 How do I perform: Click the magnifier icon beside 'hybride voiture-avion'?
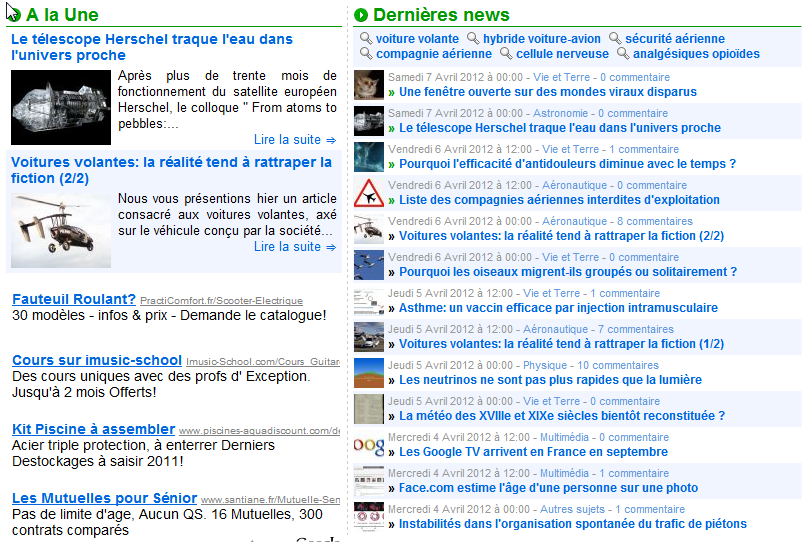coord(473,38)
